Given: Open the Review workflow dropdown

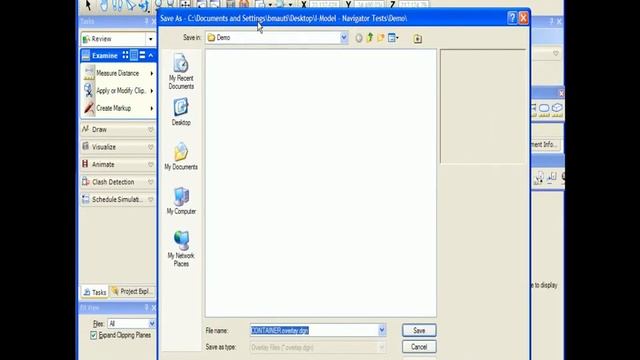Looking at the screenshot, I should pyautogui.click(x=150, y=39).
